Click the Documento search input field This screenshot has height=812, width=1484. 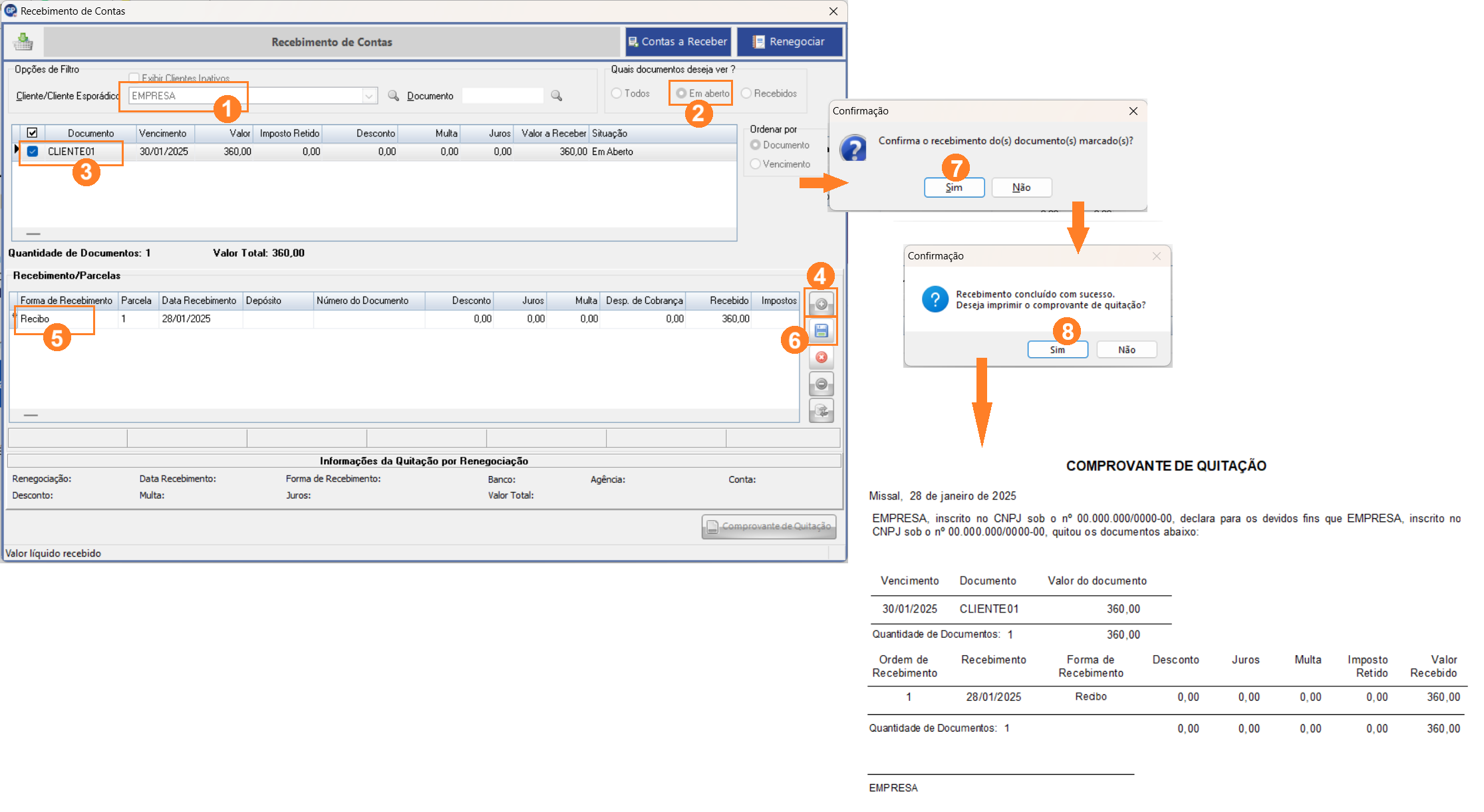(503, 96)
